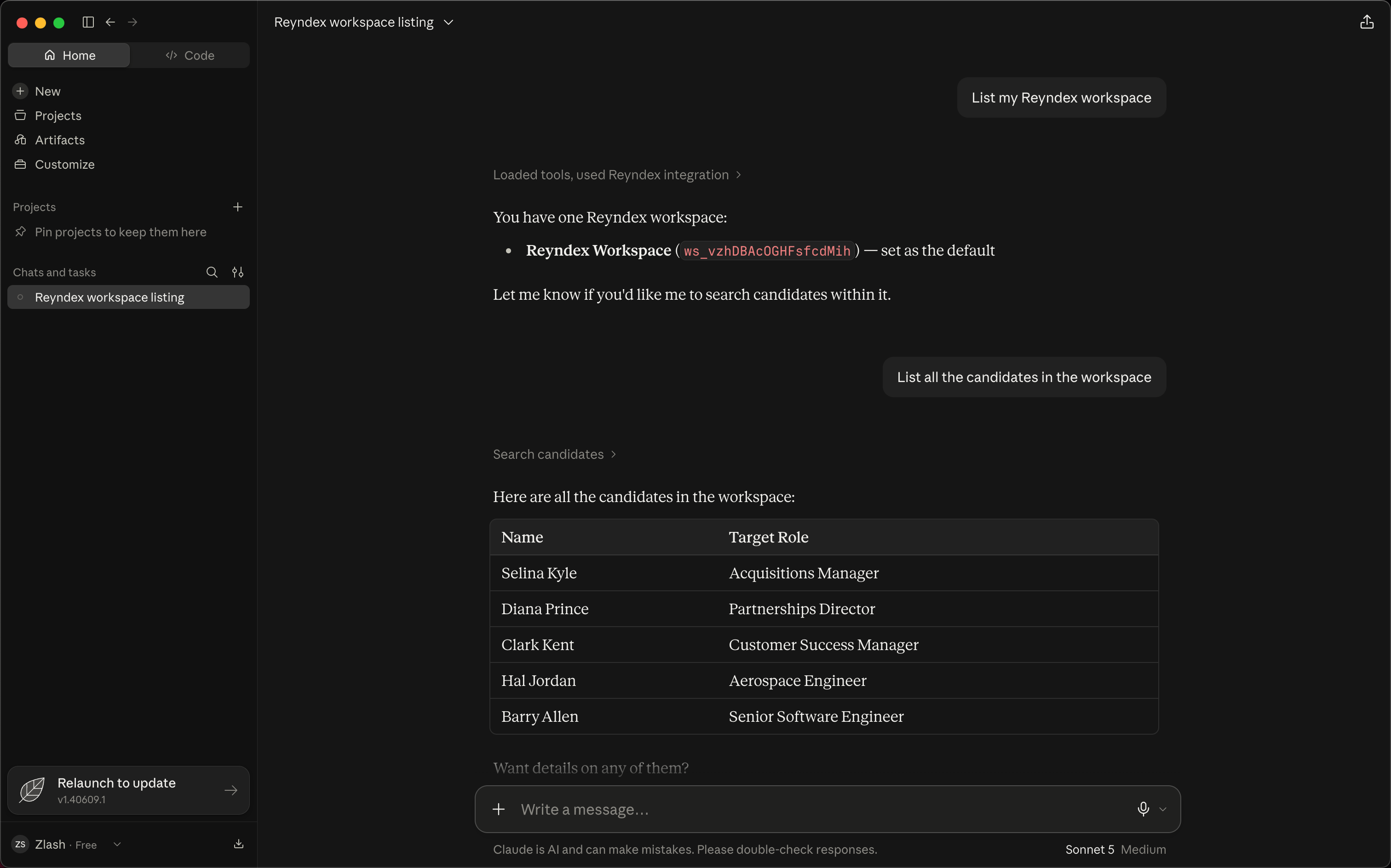Click the chat title Reyndex workspace listing
This screenshot has width=1391, height=868.
(x=354, y=23)
